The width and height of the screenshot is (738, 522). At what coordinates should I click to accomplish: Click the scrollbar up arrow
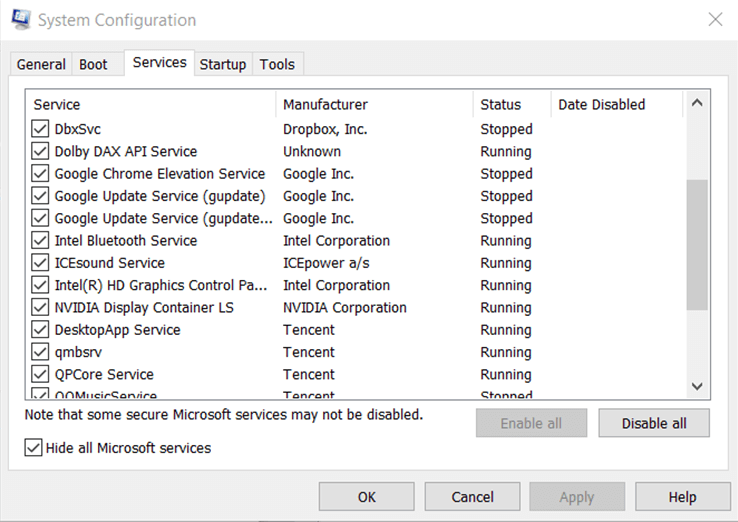tap(697, 103)
